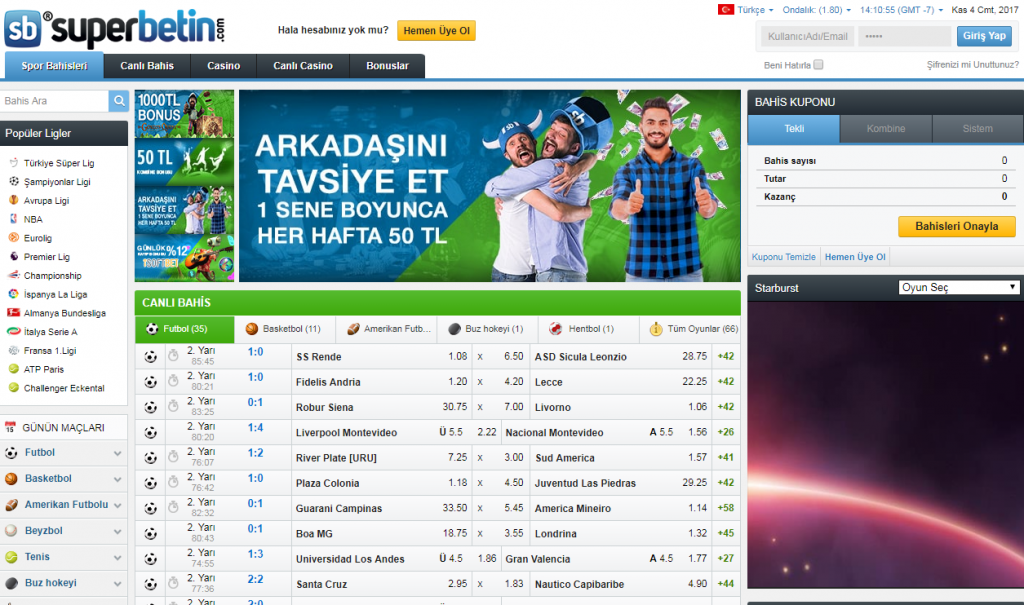Go to the Canlı Bahis menu
The height and width of the screenshot is (605, 1024).
(147, 66)
